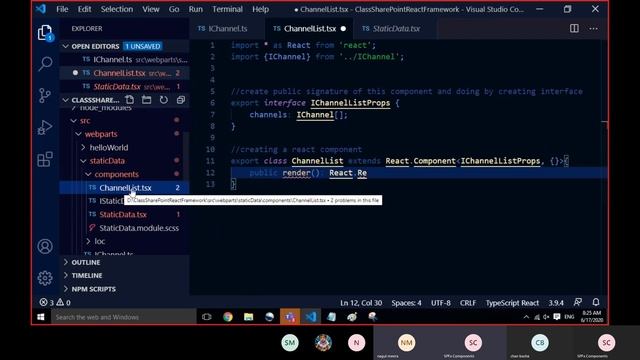Click the Windows search box on taskbar
This screenshot has height=360, width=640.
pyautogui.click(x=124, y=317)
